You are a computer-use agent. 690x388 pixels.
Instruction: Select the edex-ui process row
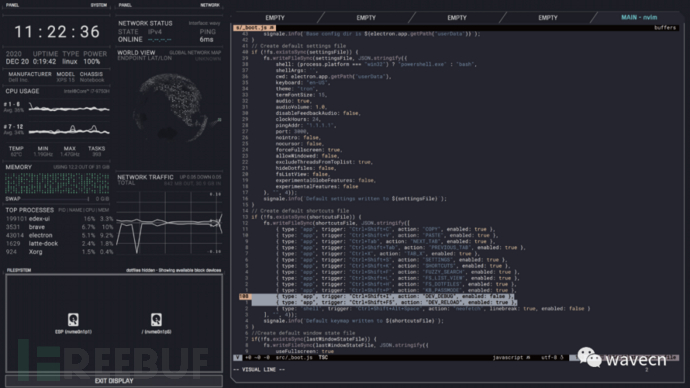pos(59,219)
